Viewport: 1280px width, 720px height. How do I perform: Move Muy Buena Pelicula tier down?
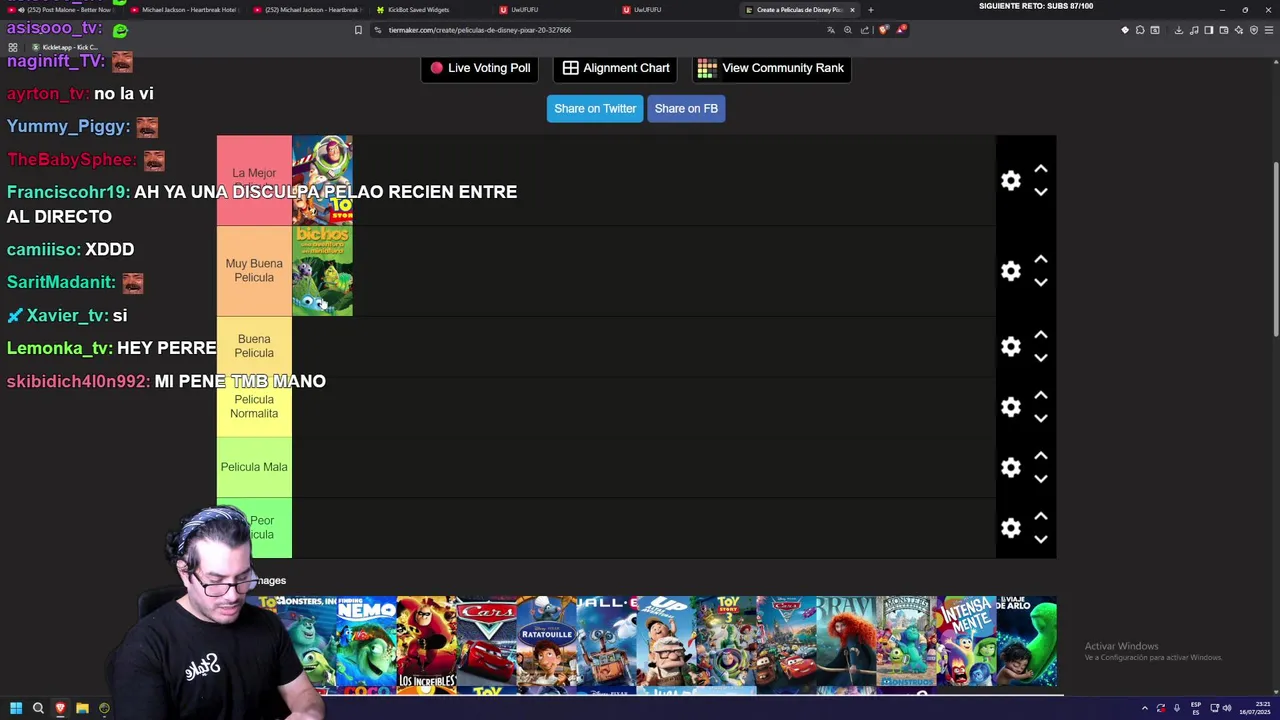[x=1041, y=282]
